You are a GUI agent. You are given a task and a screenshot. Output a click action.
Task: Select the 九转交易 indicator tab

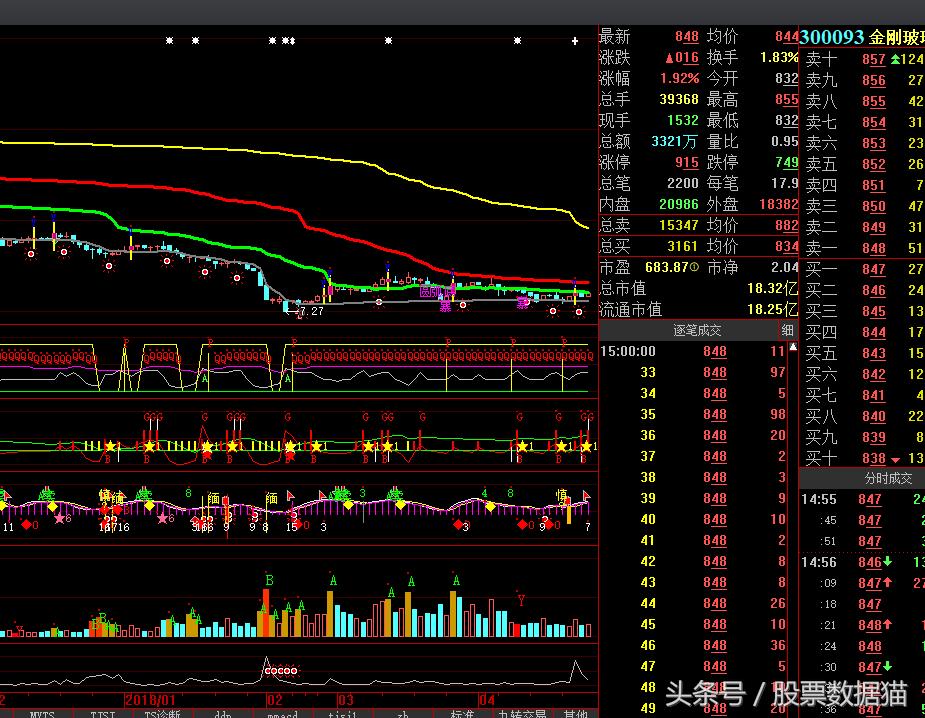pyautogui.click(x=522, y=714)
